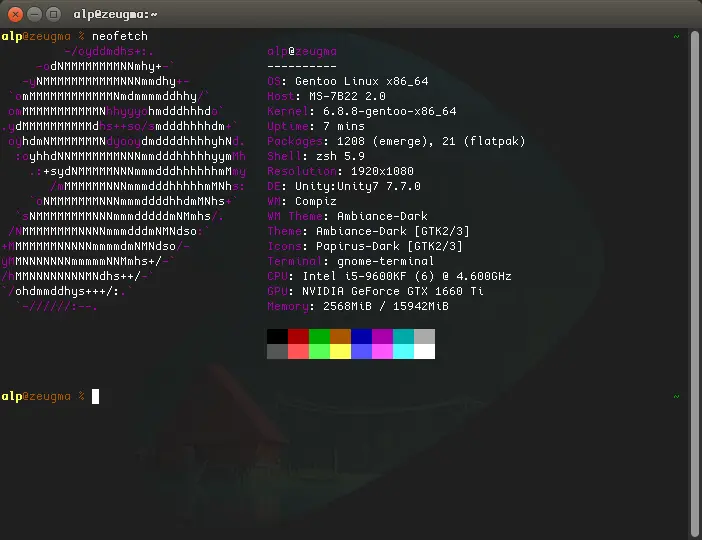Click the black color block

[278, 336]
